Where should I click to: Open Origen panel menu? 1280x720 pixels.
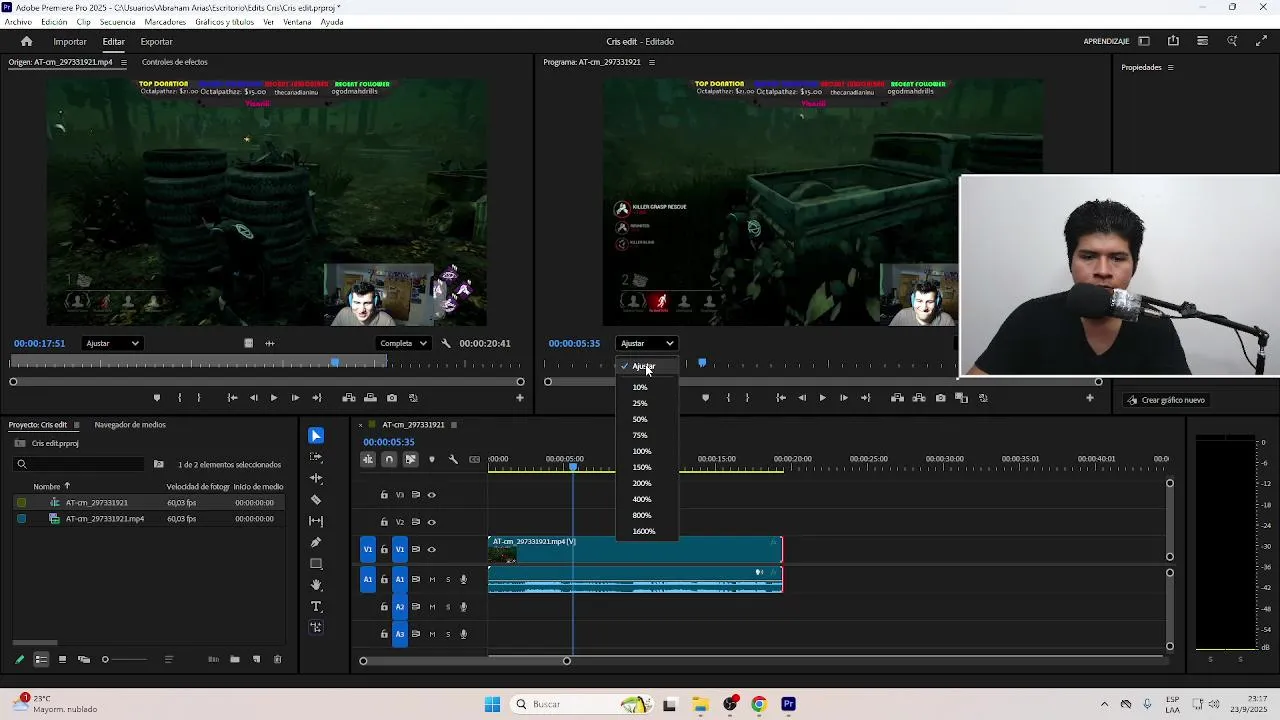[x=124, y=62]
